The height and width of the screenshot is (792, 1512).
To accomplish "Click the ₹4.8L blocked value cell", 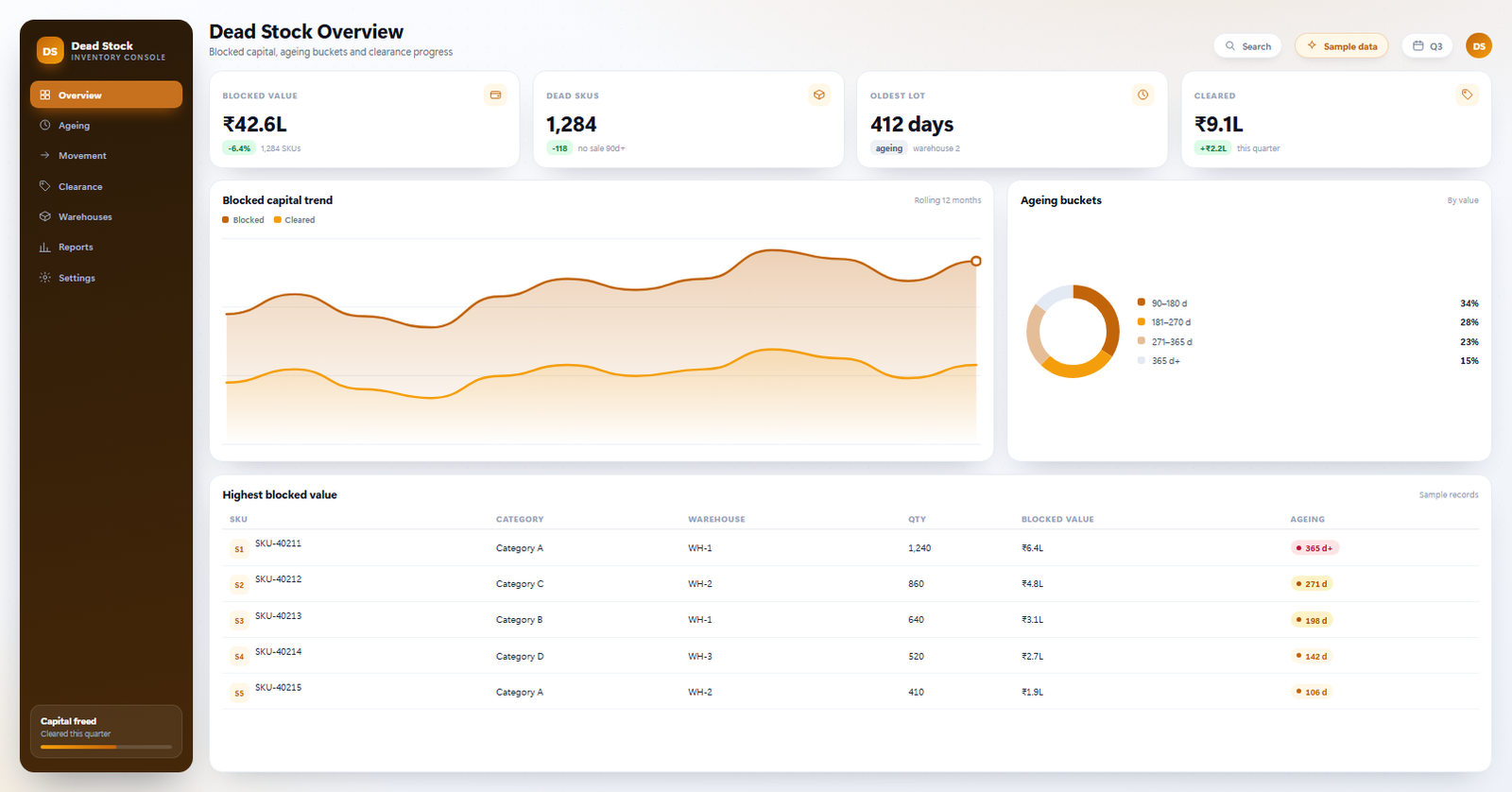I will tap(1032, 584).
